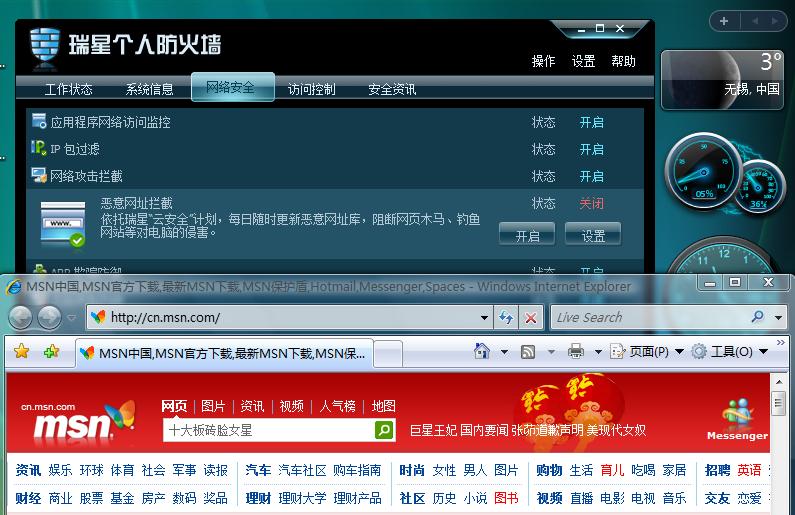Click the 设置 button for 恶意网址拦截

tap(593, 235)
